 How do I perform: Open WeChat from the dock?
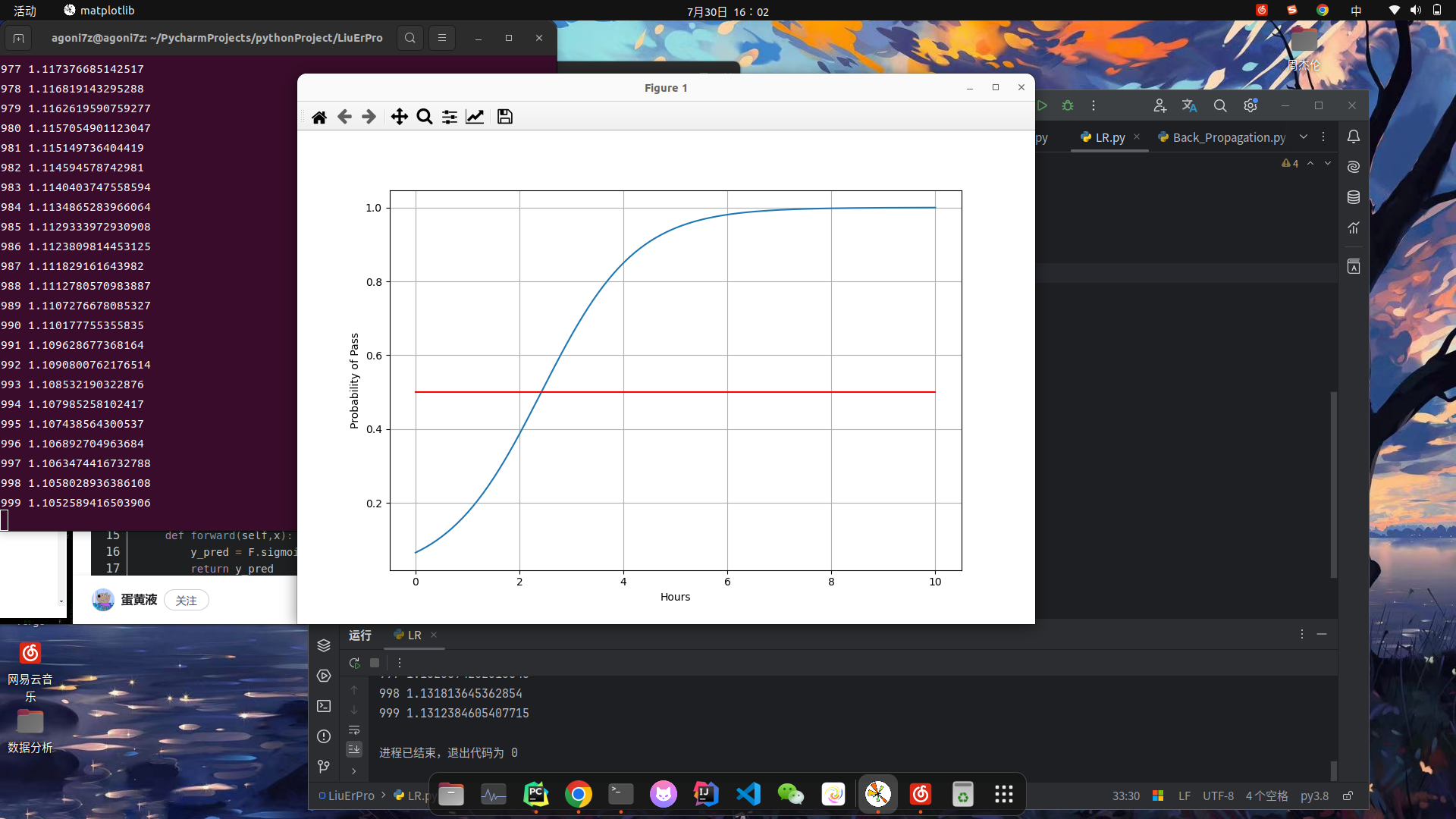coord(791,794)
